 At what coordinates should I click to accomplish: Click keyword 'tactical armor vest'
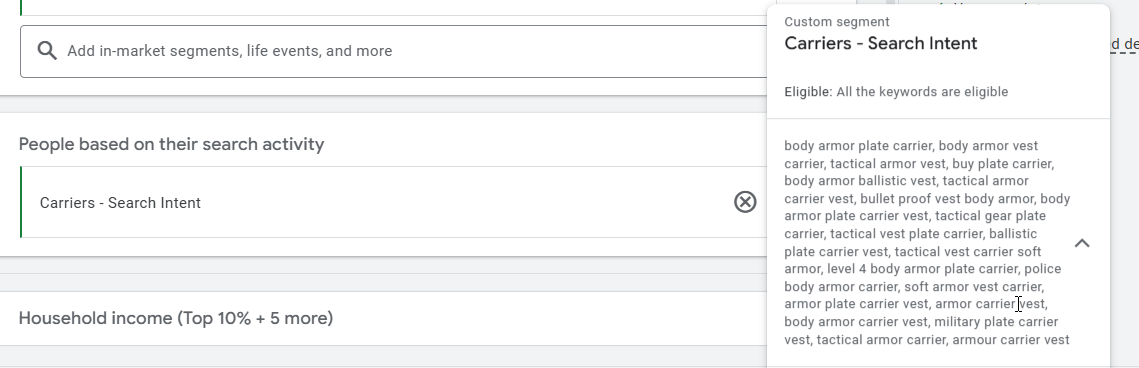(x=888, y=164)
